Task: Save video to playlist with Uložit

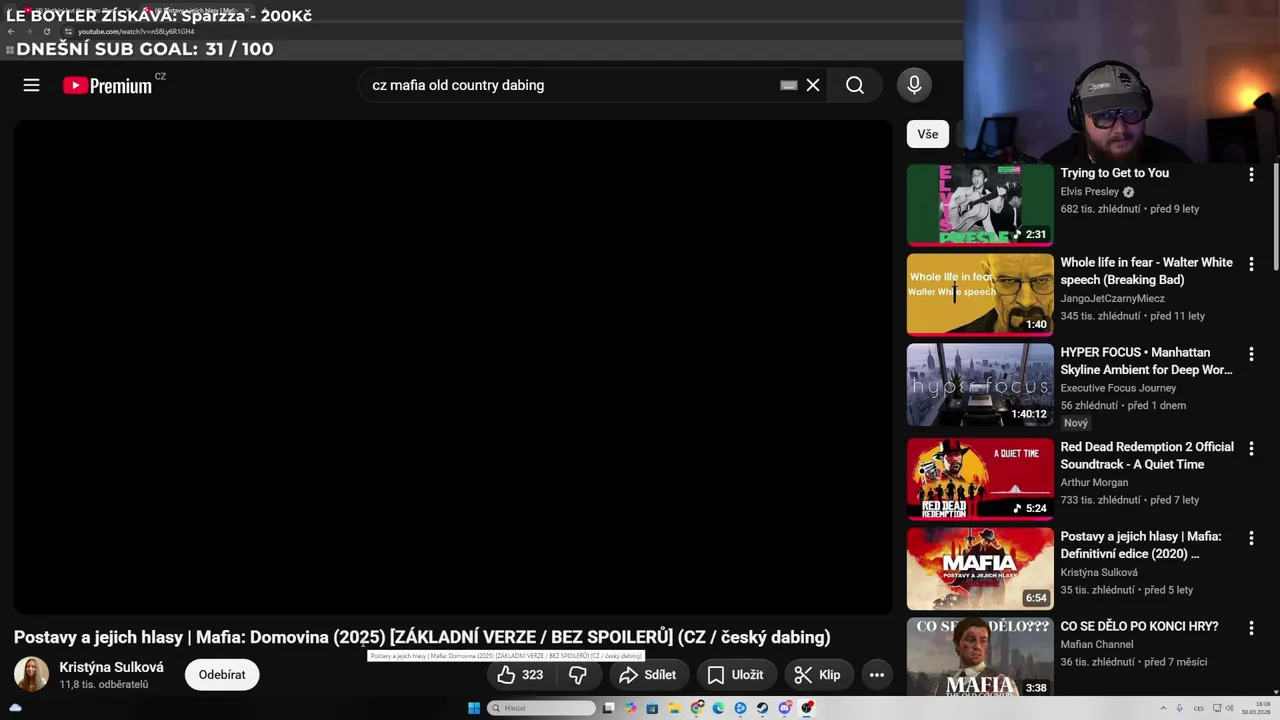Action: (736, 675)
